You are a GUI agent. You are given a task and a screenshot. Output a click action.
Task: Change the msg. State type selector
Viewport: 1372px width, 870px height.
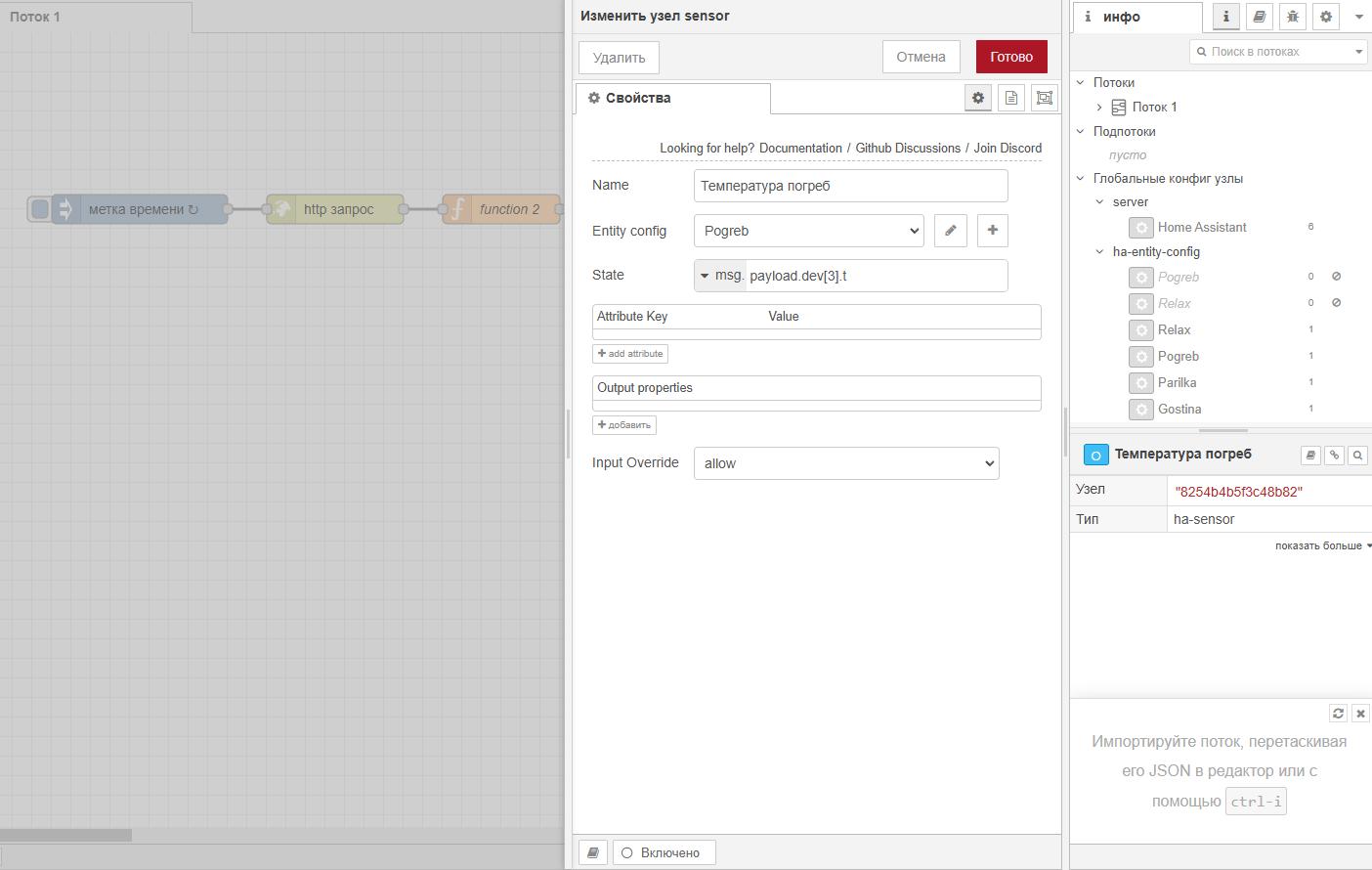pos(720,276)
